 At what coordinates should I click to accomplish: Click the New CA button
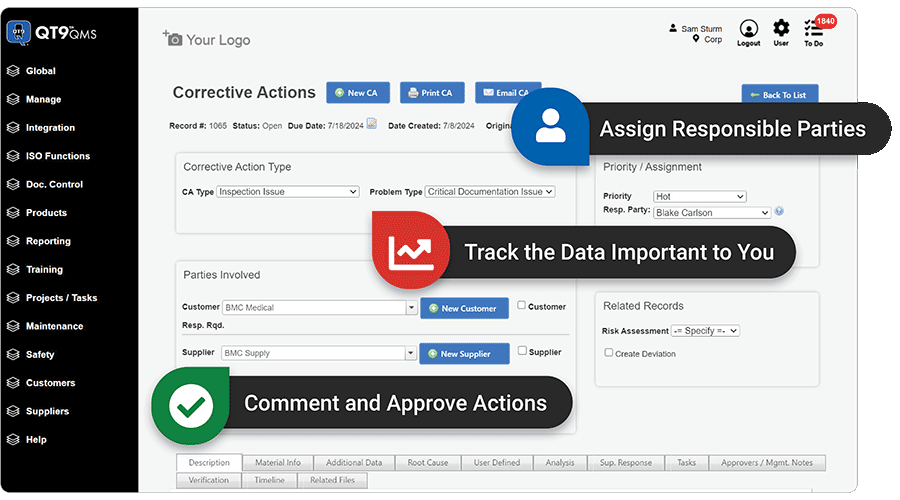(358, 92)
